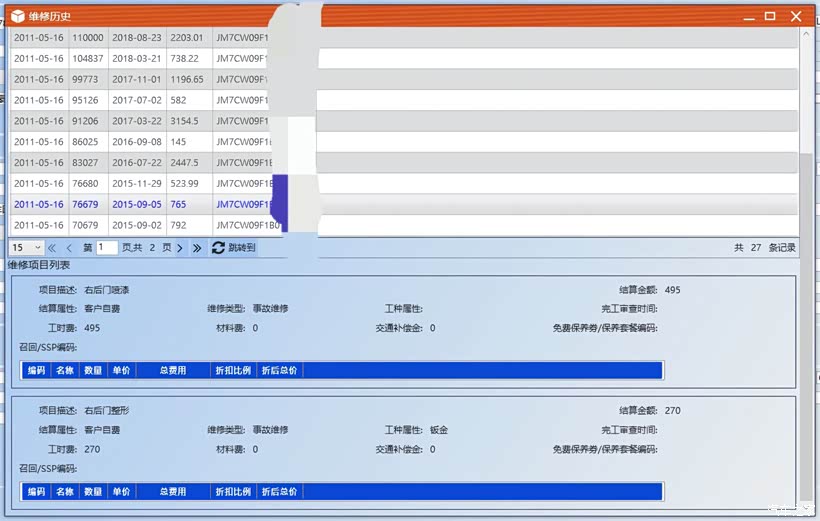Image resolution: width=820 pixels, height=521 pixels.
Task: Click the 跳转到 jump button
Action: pyautogui.click(x=242, y=247)
